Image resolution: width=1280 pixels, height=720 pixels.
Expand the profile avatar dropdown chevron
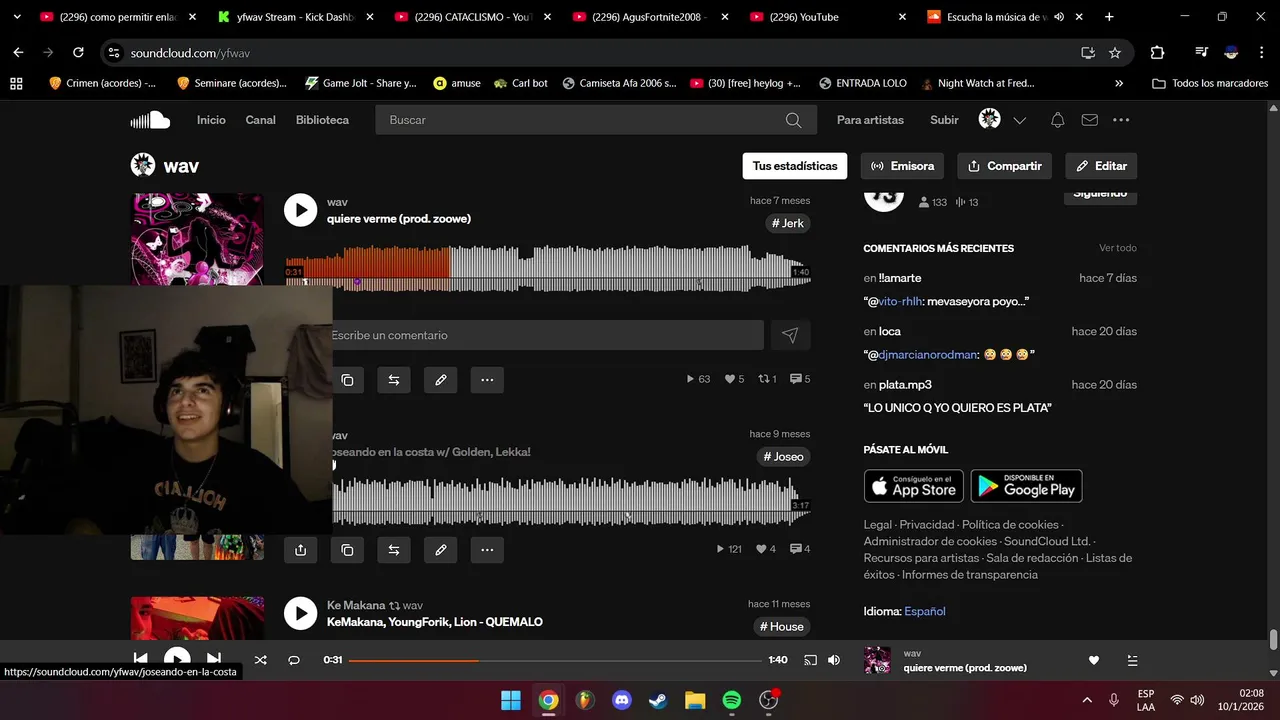[x=1019, y=120]
